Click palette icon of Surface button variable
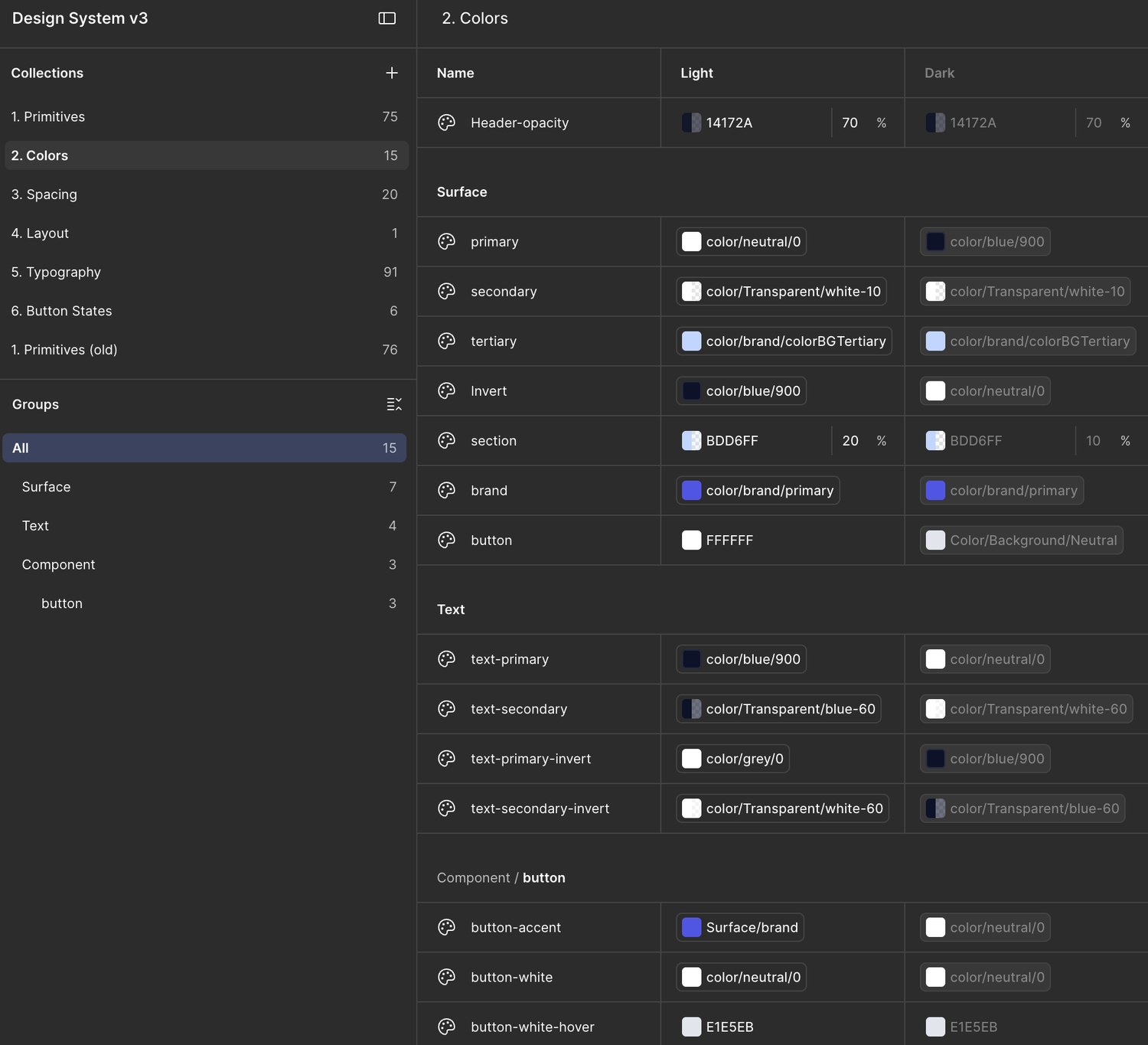This screenshot has width=1148, height=1045. click(x=447, y=540)
